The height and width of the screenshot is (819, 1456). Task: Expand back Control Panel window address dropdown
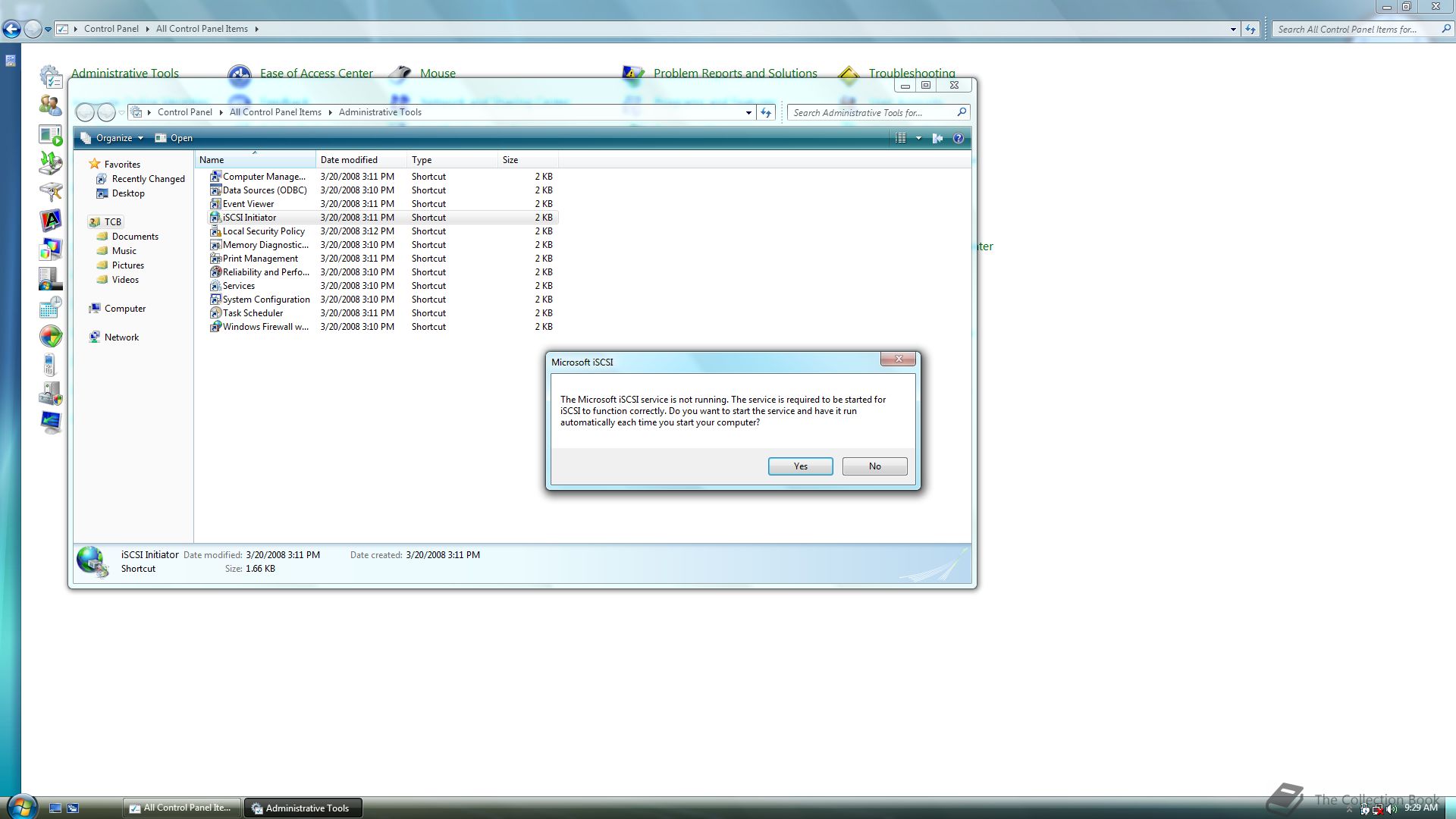click(1233, 30)
